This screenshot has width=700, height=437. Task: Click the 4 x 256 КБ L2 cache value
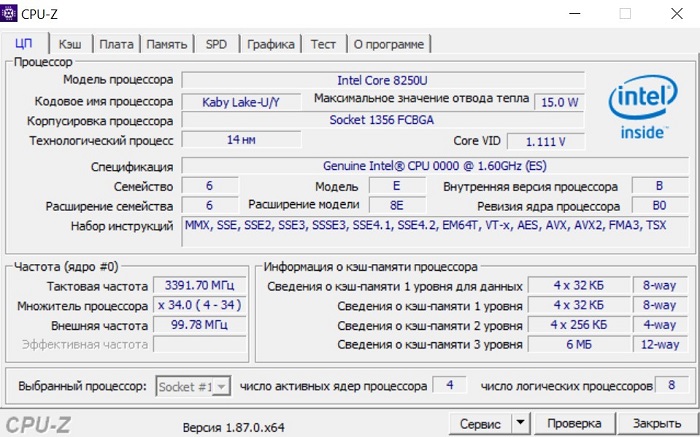click(x=579, y=325)
